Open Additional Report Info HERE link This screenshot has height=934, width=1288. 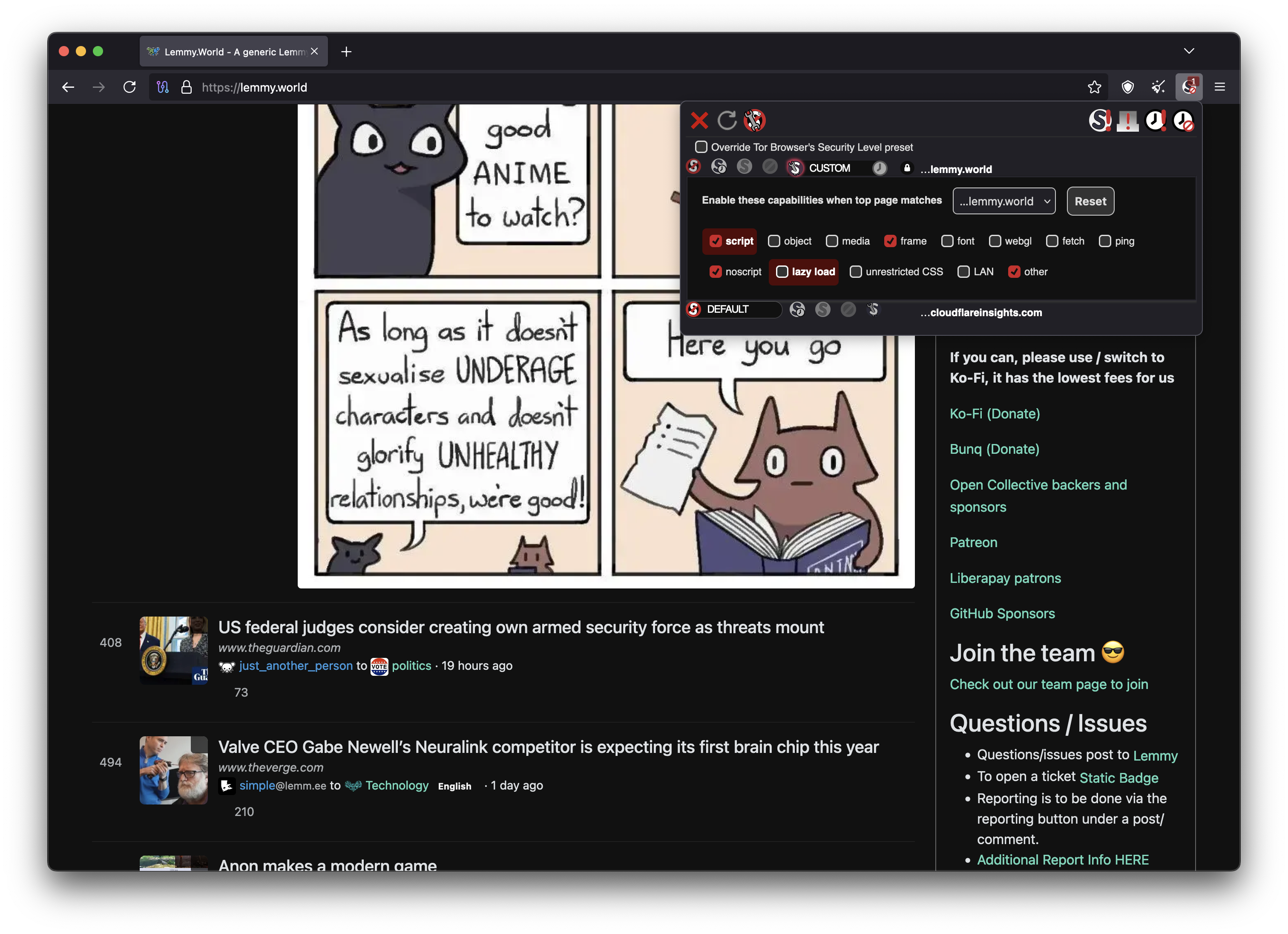click(x=1063, y=859)
